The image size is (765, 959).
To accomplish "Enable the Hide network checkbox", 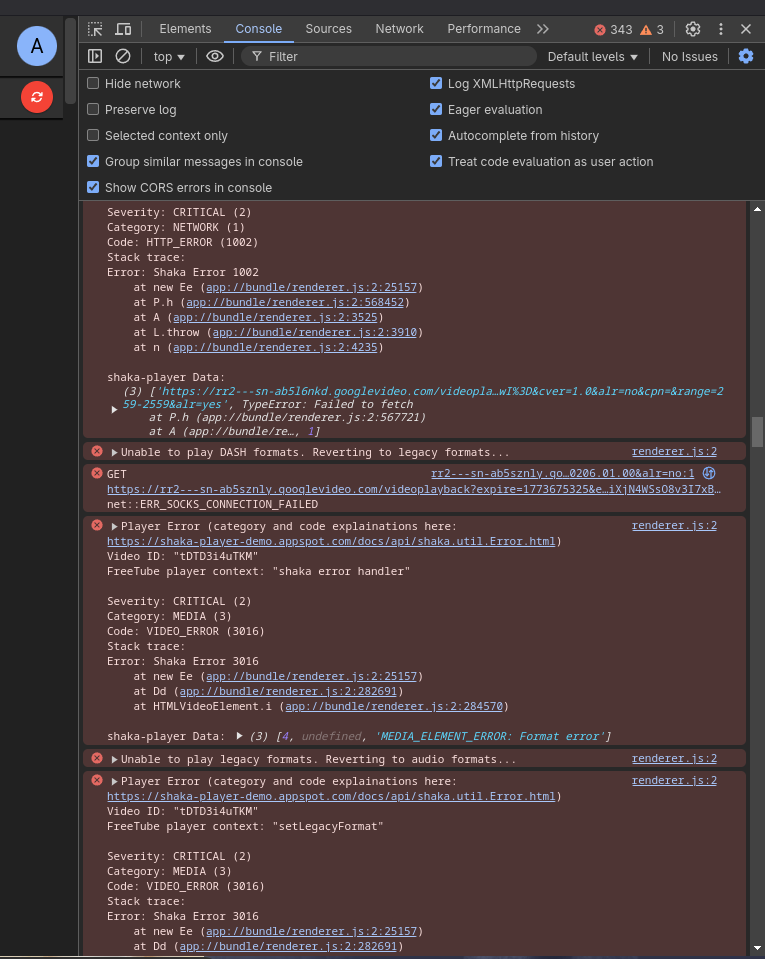I will click(x=94, y=84).
